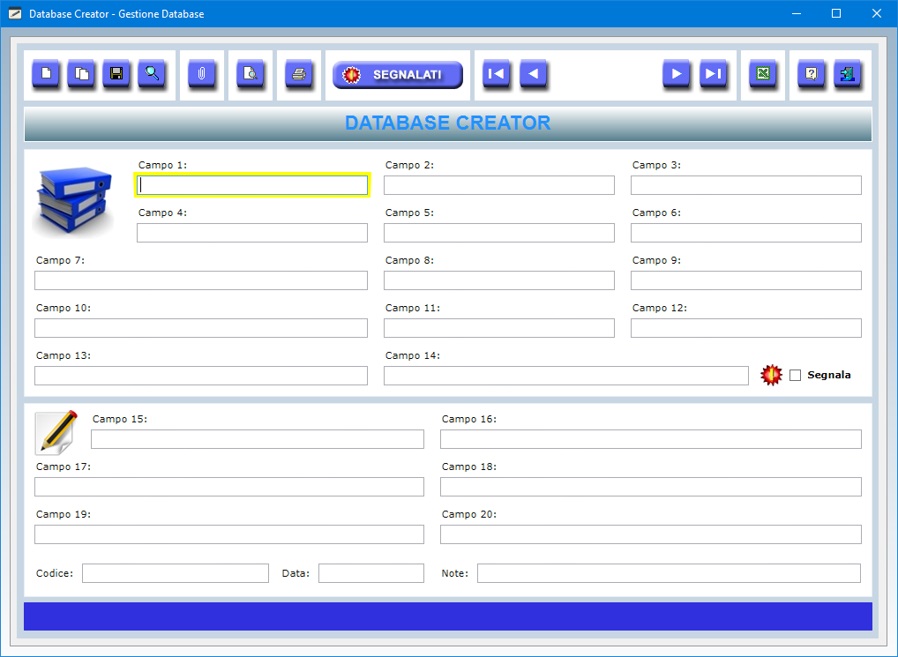
Task: Click inside Campo 8 field
Action: (499, 280)
